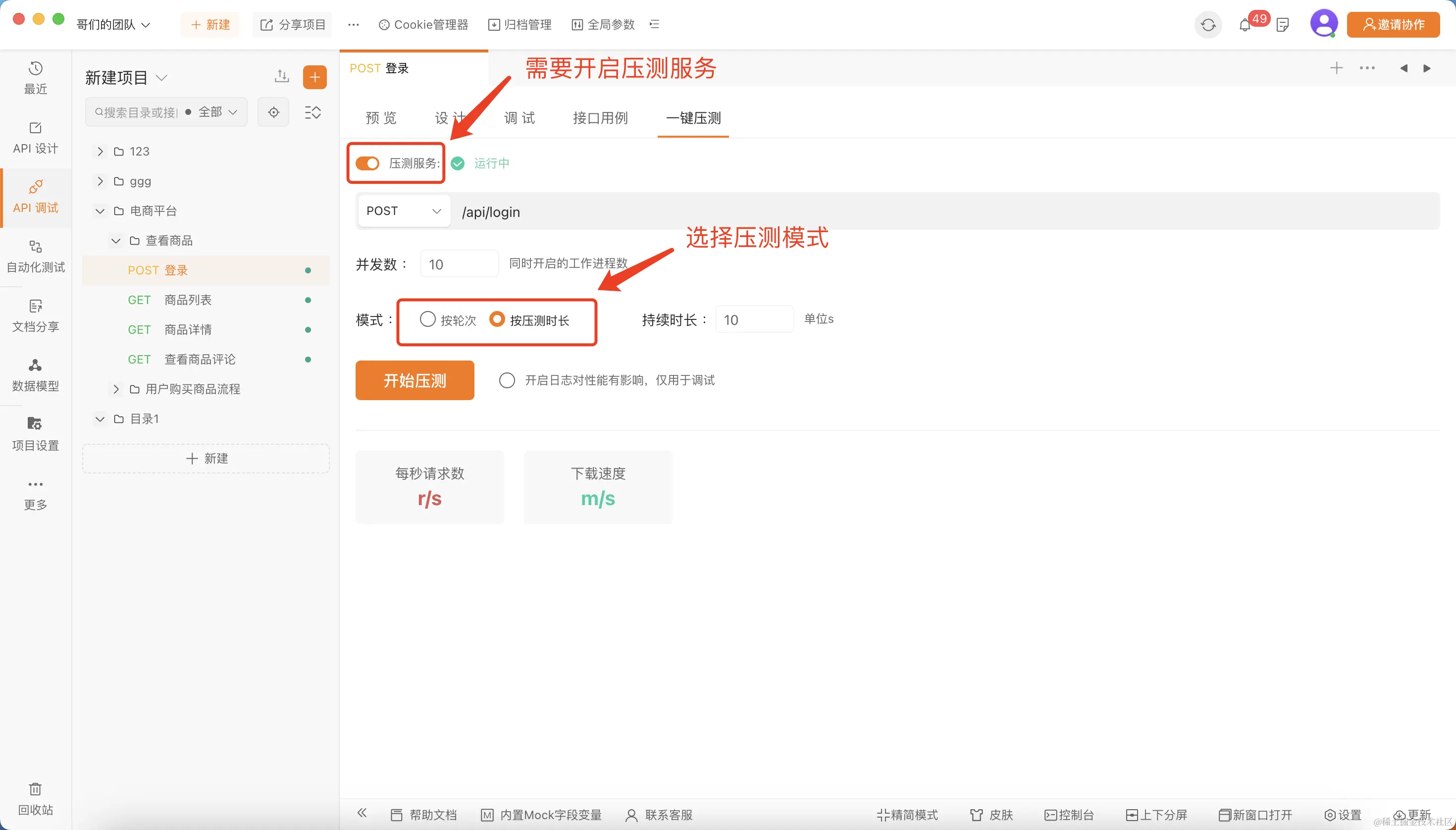Click the locate current API target icon
Viewport: 1456px width, 830px height.
pyautogui.click(x=274, y=112)
